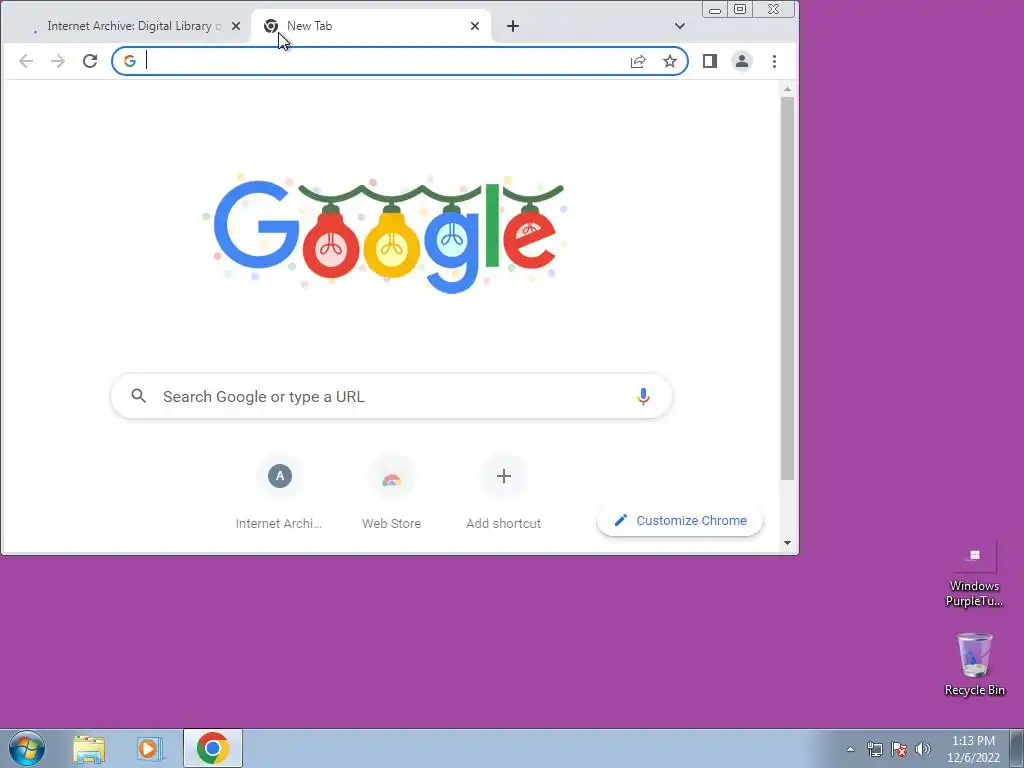The image size is (1024, 768).
Task: Click the page vertical scrollbar thumb
Action: click(788, 288)
